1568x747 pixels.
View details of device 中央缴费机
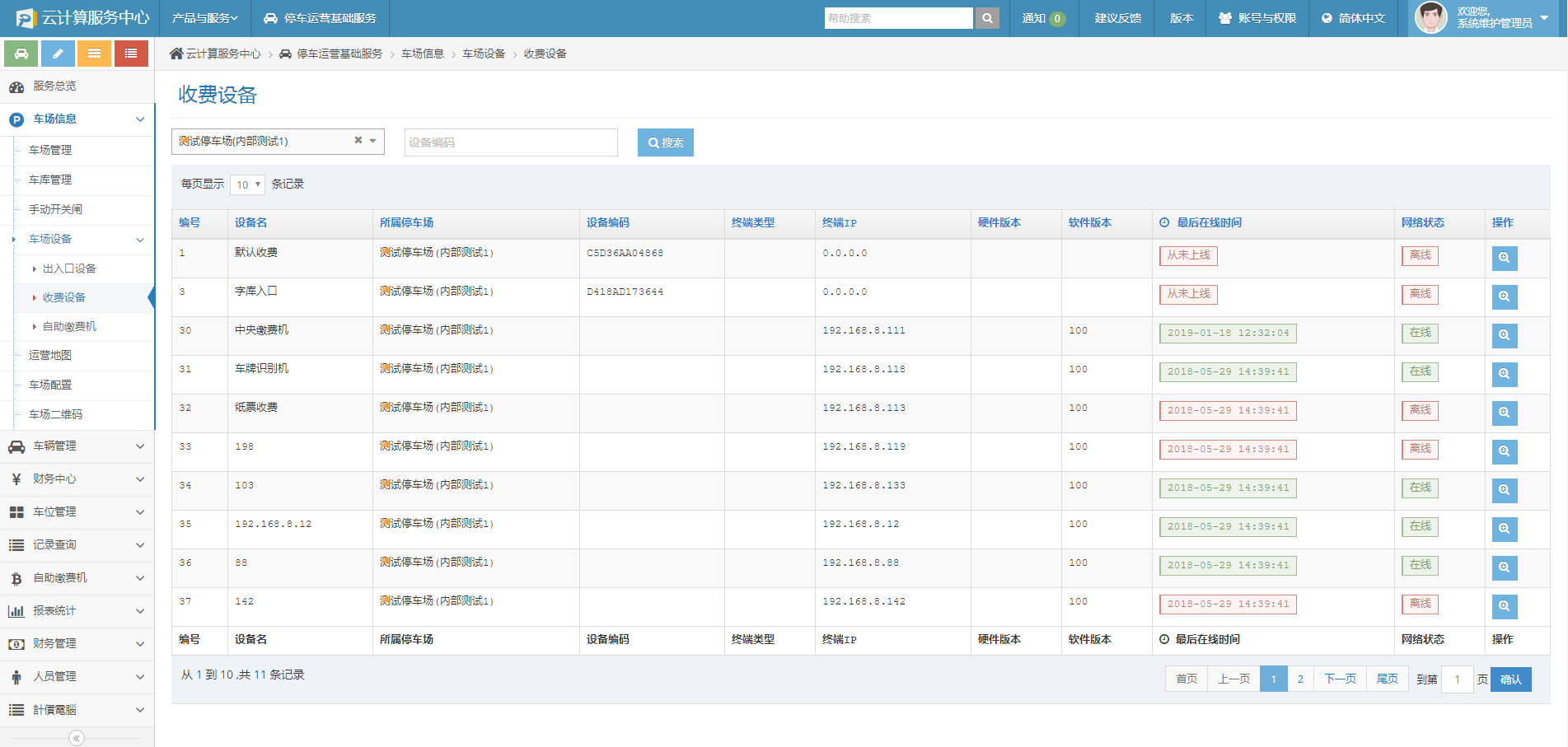(1504, 335)
